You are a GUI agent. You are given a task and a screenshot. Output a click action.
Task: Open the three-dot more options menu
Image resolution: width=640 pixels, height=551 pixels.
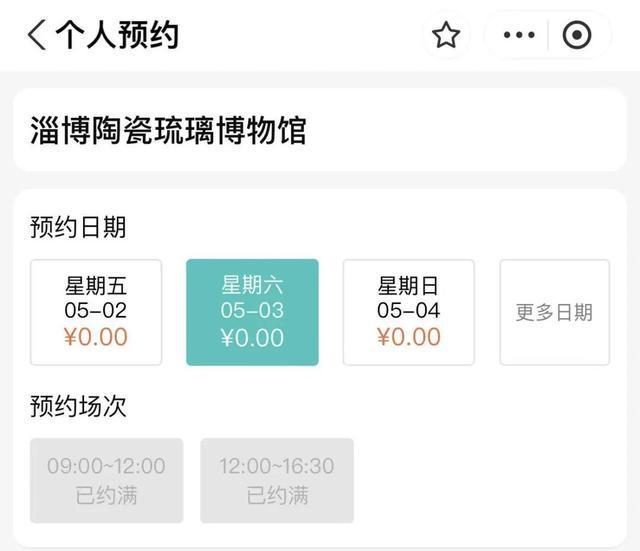[x=519, y=35]
